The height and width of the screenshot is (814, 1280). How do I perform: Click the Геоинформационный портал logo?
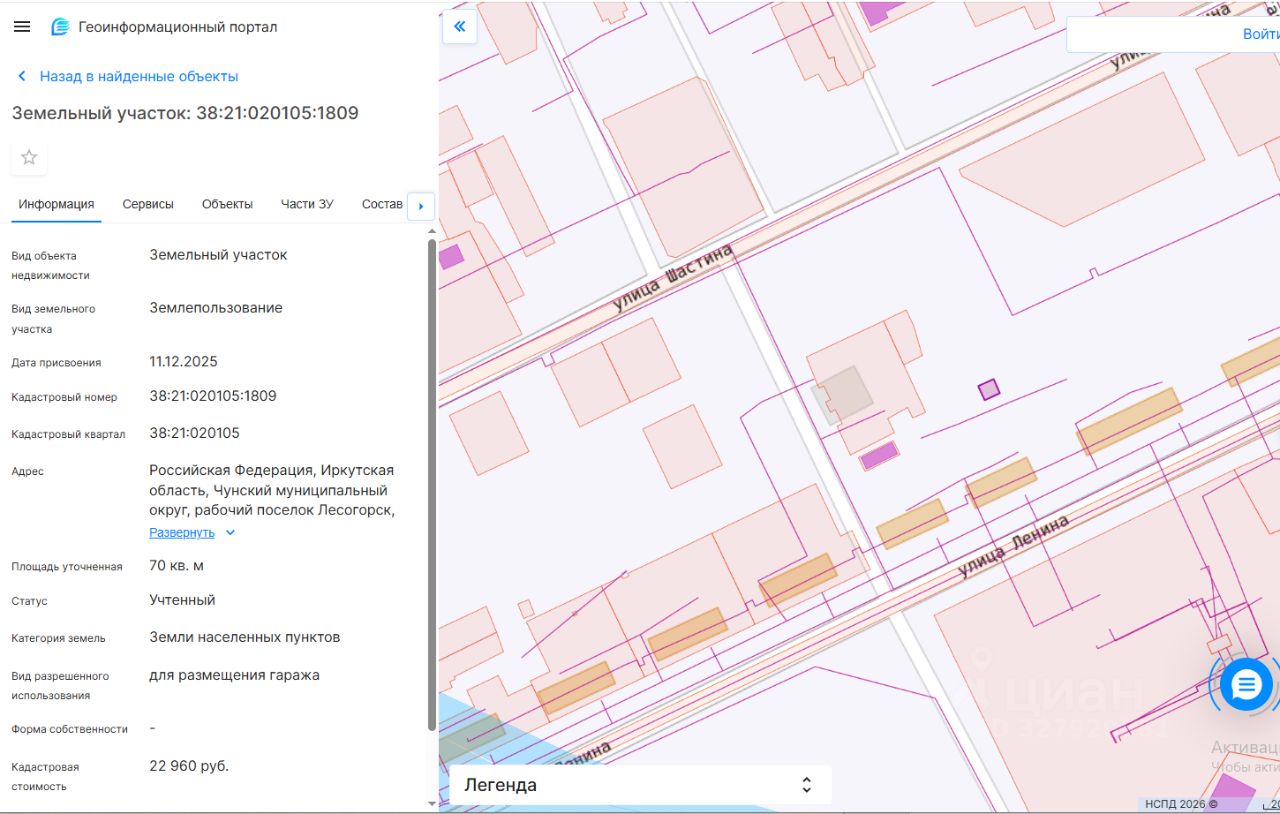point(62,27)
